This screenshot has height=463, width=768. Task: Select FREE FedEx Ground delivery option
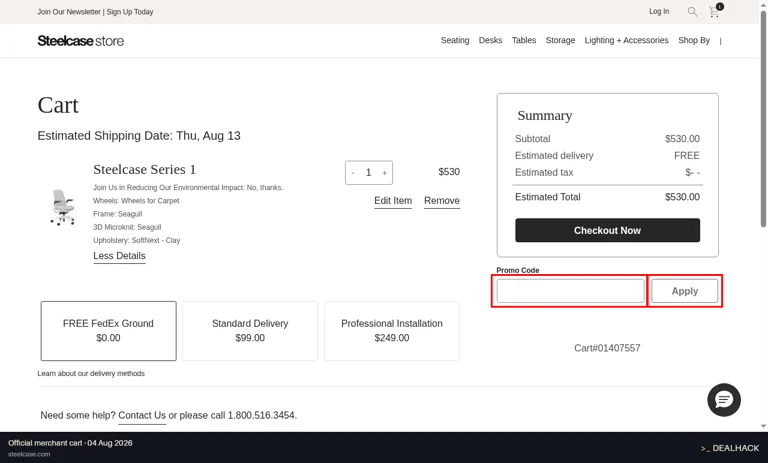pos(108,331)
